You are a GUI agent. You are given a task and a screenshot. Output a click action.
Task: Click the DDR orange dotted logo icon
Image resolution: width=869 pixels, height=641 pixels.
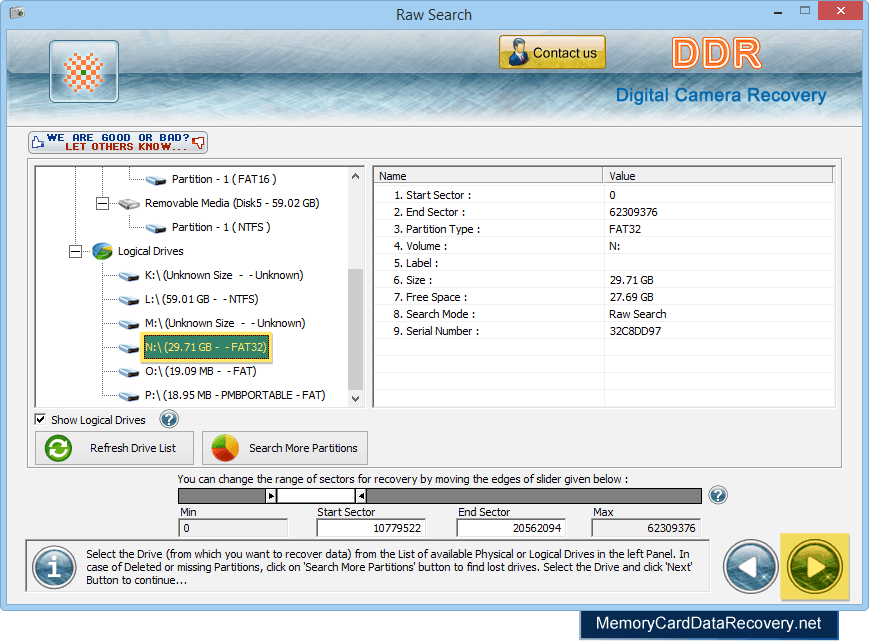(84, 71)
